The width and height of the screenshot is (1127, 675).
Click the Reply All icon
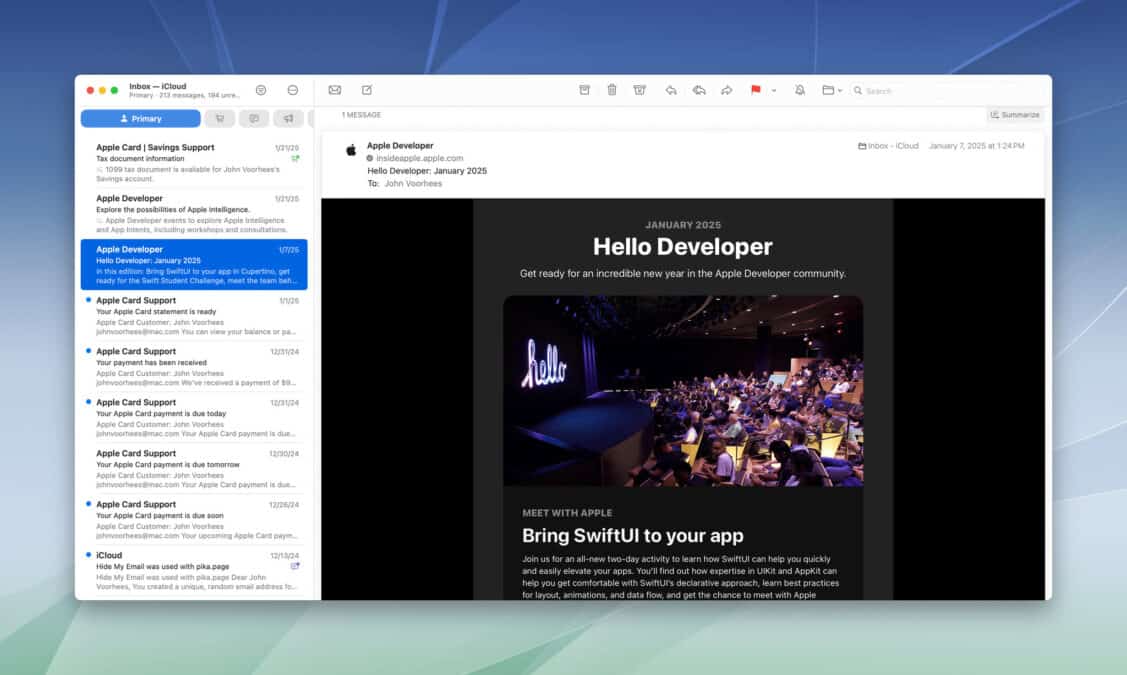(699, 90)
